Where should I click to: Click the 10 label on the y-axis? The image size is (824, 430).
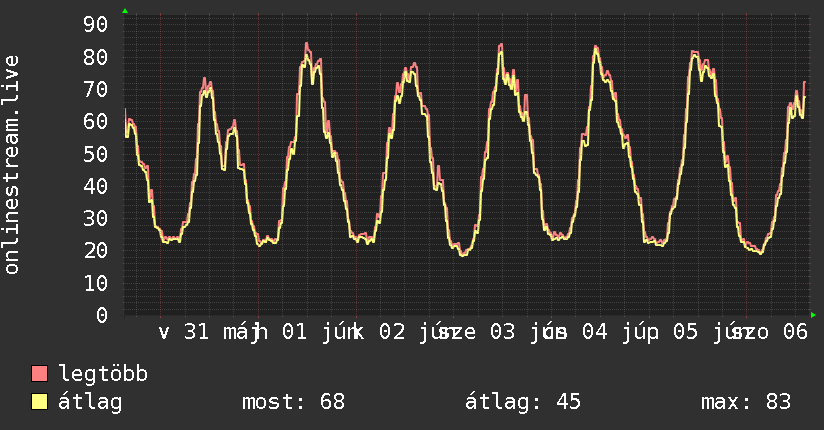(x=96, y=283)
